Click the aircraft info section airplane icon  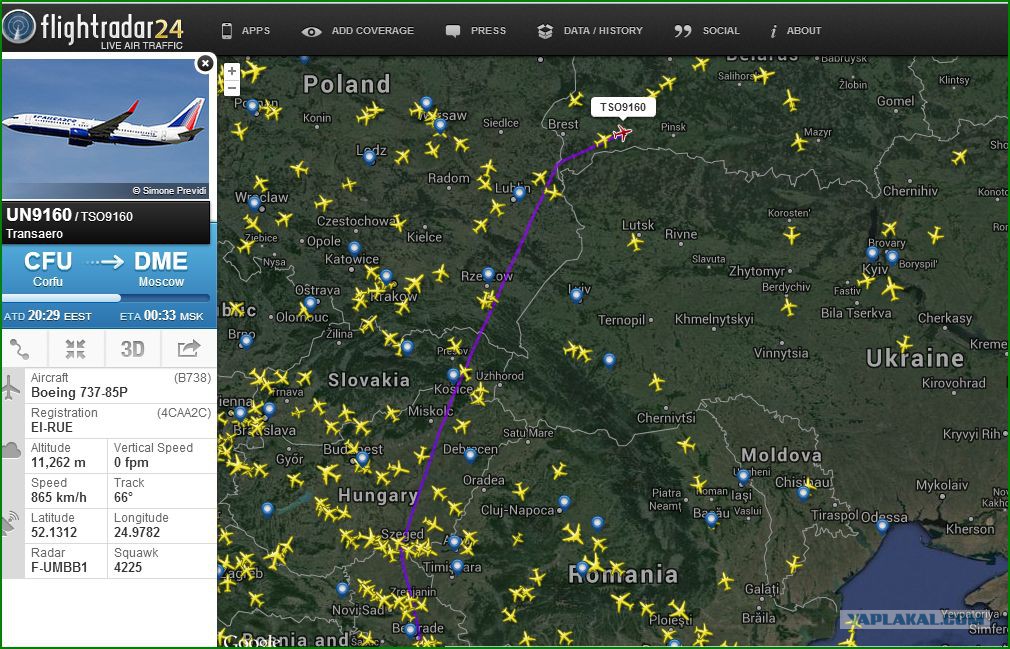pos(11,388)
